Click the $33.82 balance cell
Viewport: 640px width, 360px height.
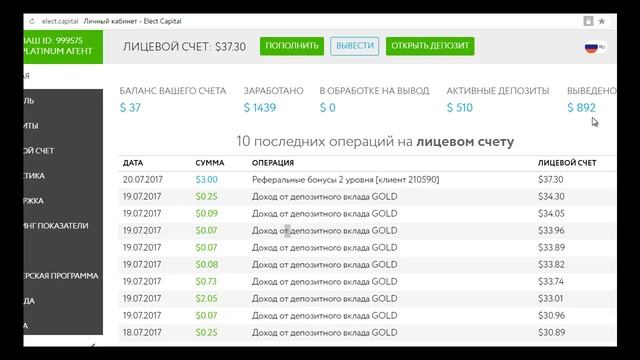click(x=551, y=264)
